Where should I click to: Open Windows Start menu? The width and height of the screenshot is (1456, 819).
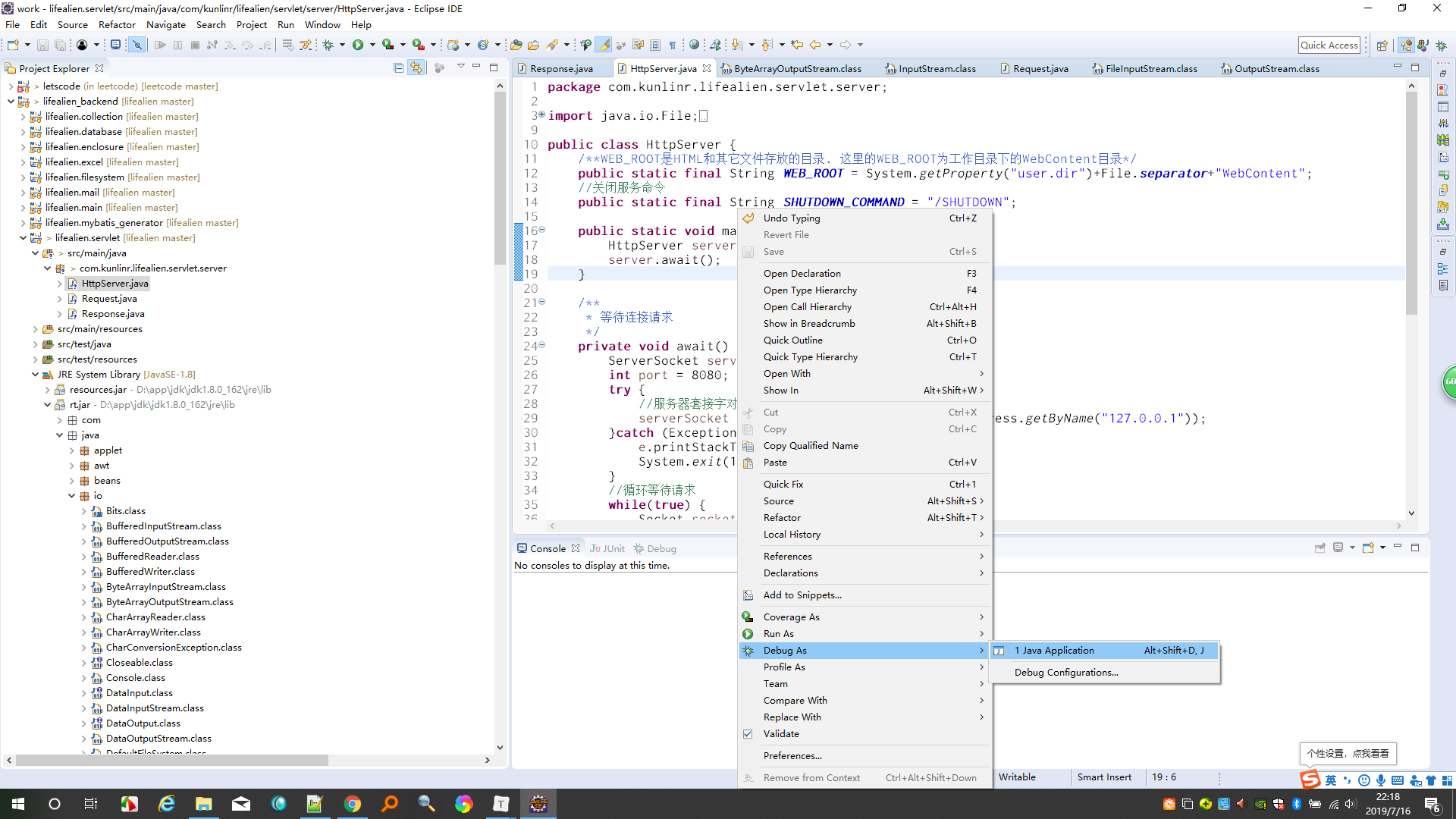point(18,804)
